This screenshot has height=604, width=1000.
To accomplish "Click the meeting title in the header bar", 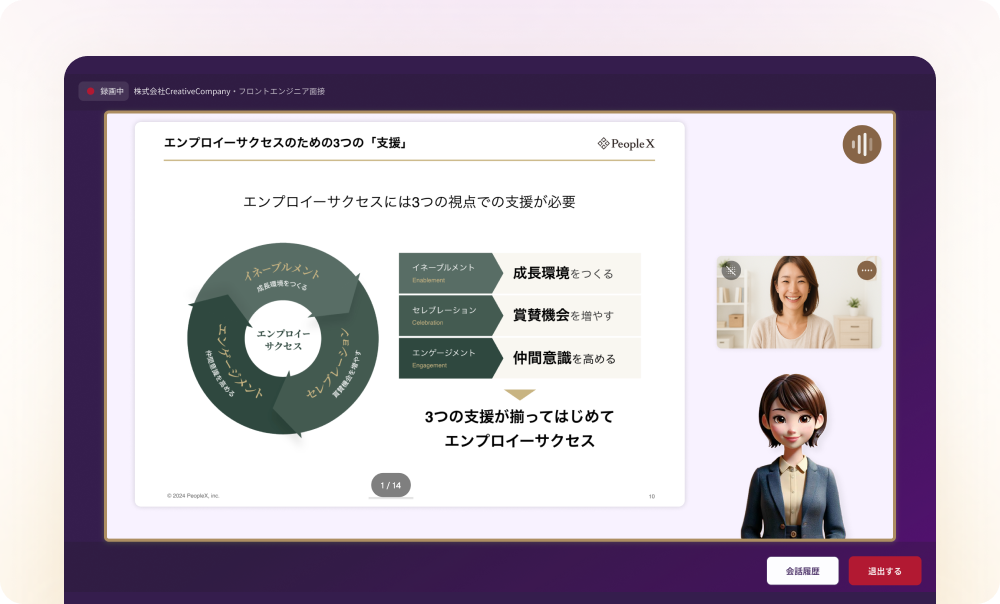I will point(229,92).
